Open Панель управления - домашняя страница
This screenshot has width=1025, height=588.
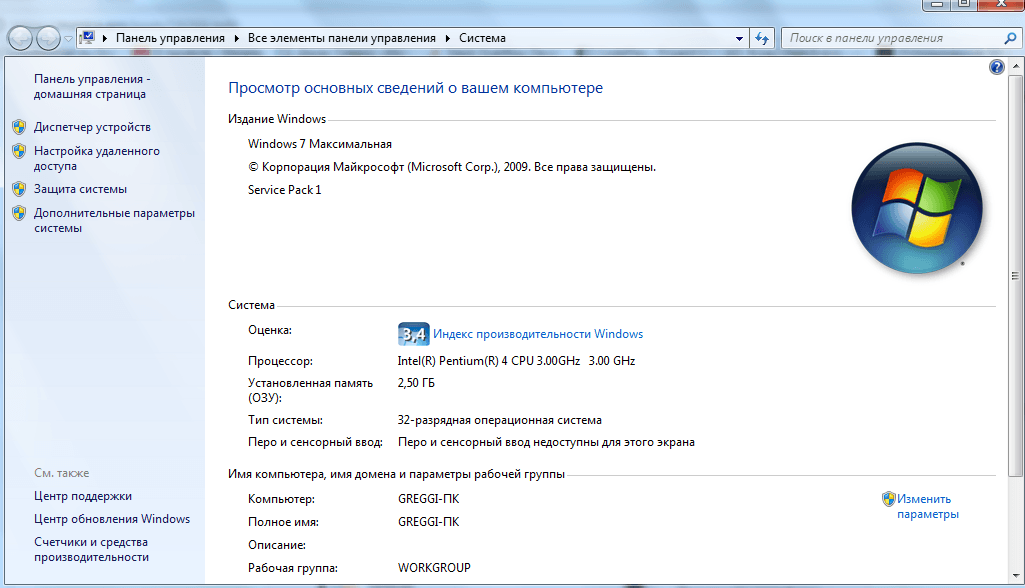[92, 86]
